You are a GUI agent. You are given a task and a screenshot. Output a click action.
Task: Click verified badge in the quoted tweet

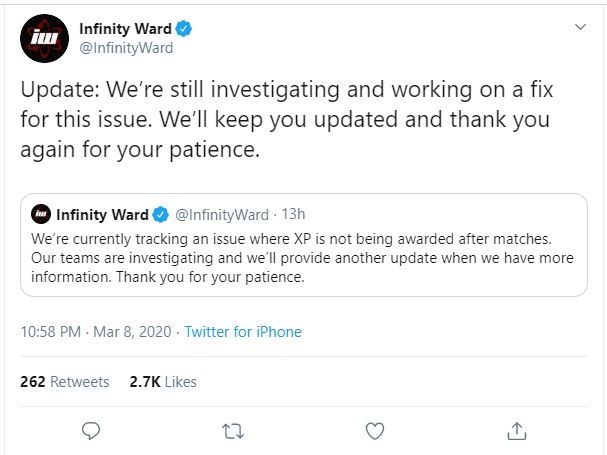coord(161,215)
